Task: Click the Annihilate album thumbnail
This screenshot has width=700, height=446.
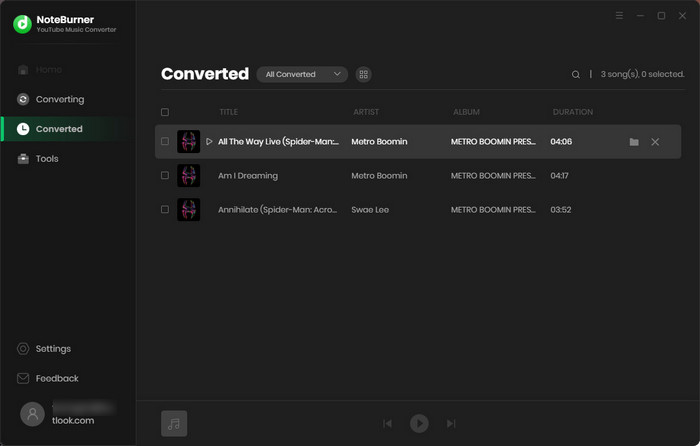Action: click(188, 209)
